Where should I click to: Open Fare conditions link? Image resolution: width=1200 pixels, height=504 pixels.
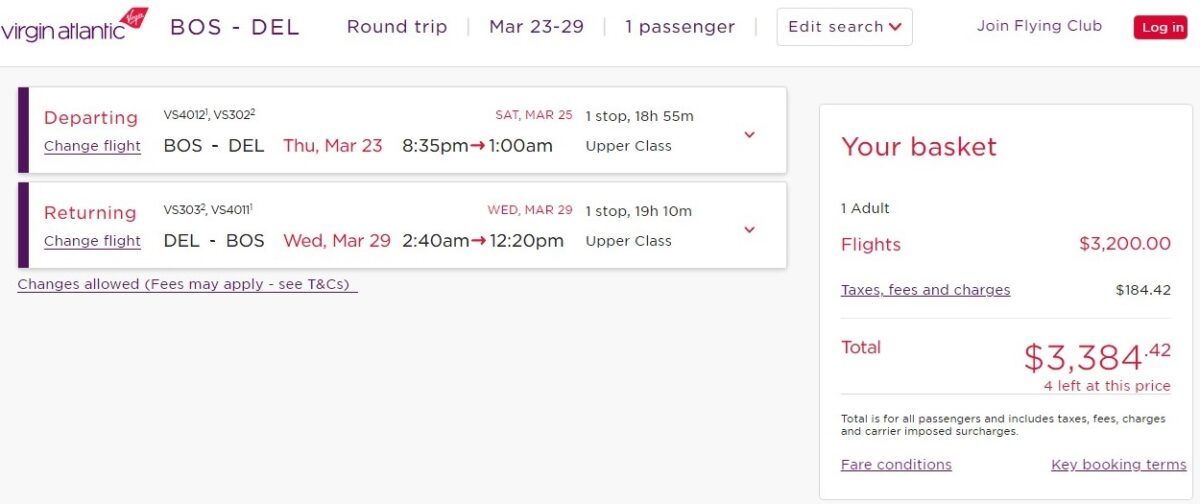[x=896, y=464]
